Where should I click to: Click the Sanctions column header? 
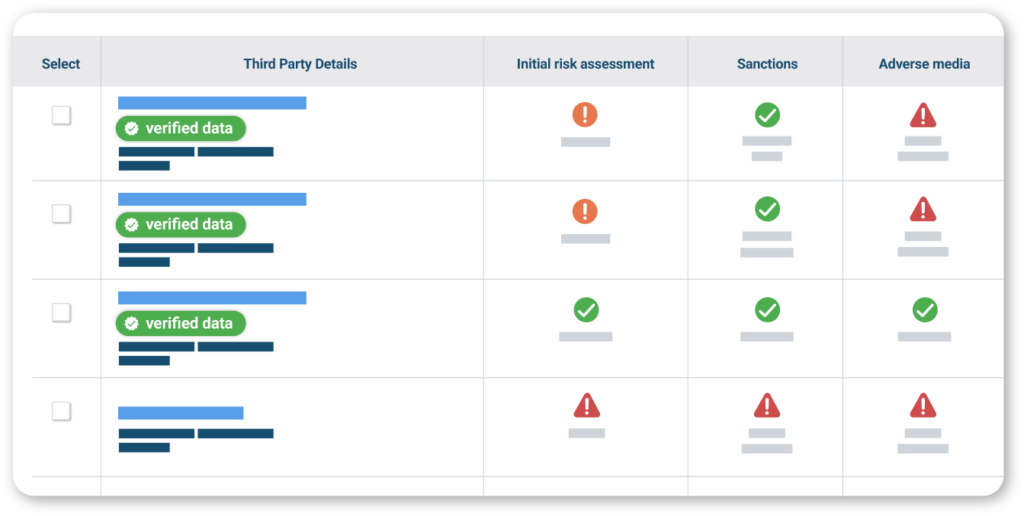[x=767, y=64]
